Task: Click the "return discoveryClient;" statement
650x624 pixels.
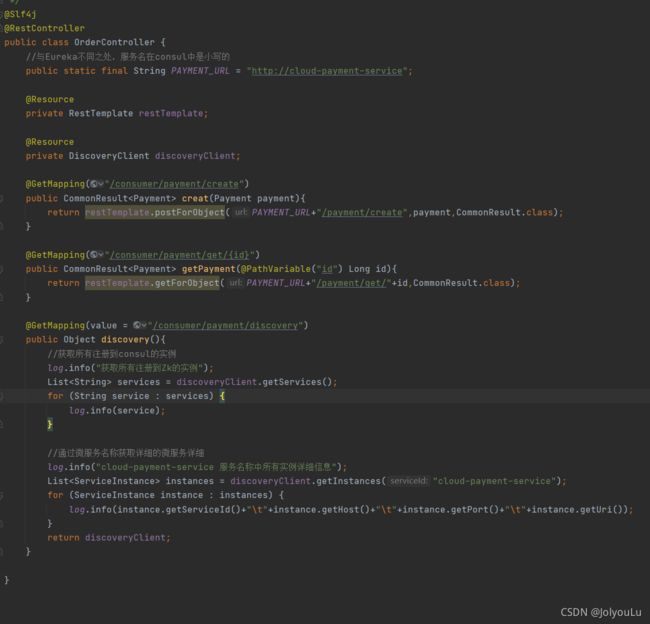Action: [109, 538]
